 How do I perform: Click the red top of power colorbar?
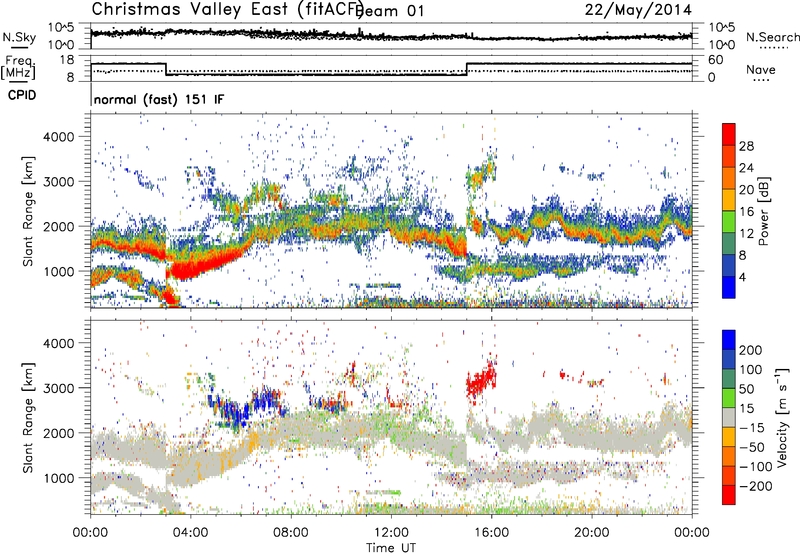729,132
